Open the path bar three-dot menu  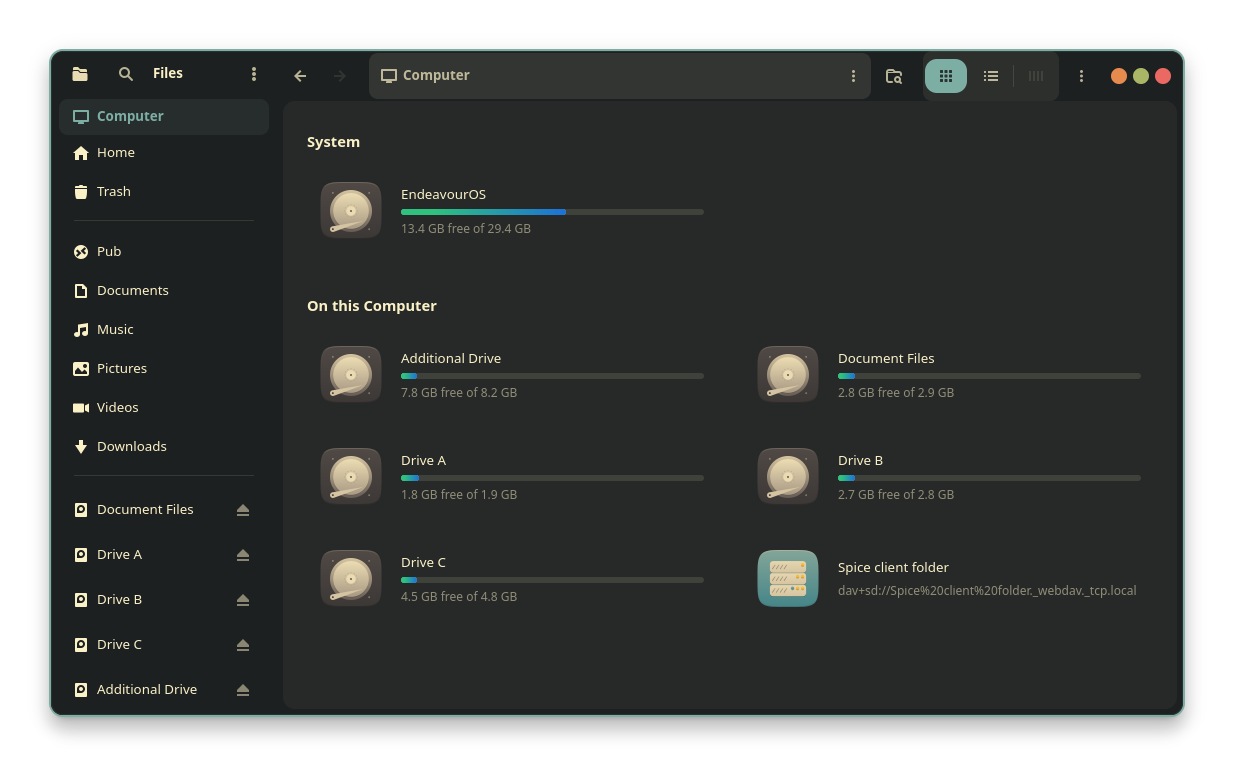tap(853, 76)
